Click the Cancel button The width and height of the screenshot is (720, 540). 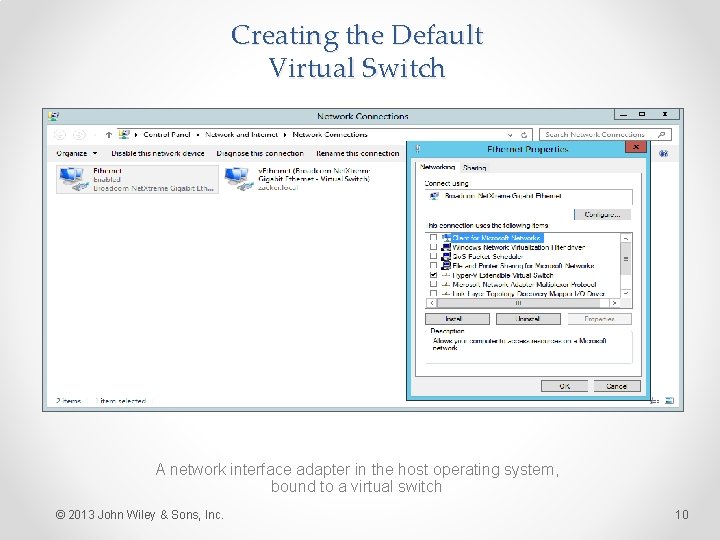(617, 386)
